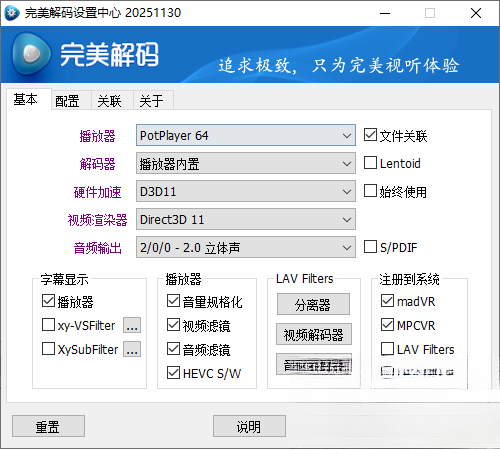Expand the 硬件加速 dropdown showing D3D11
This screenshot has width=500, height=449.
[x=246, y=191]
